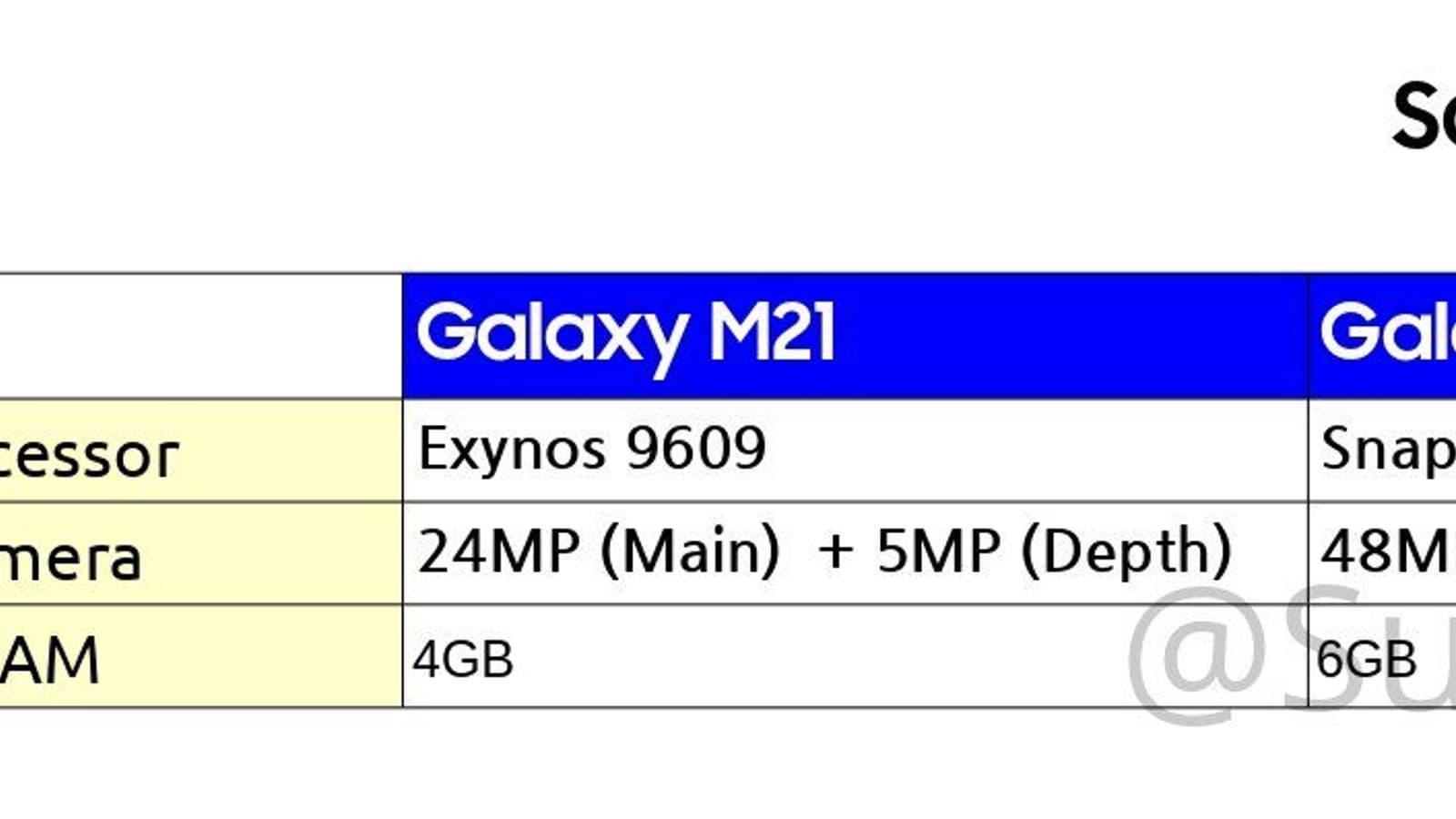
Task: Click the bold black title text at top right
Action: (1424, 116)
